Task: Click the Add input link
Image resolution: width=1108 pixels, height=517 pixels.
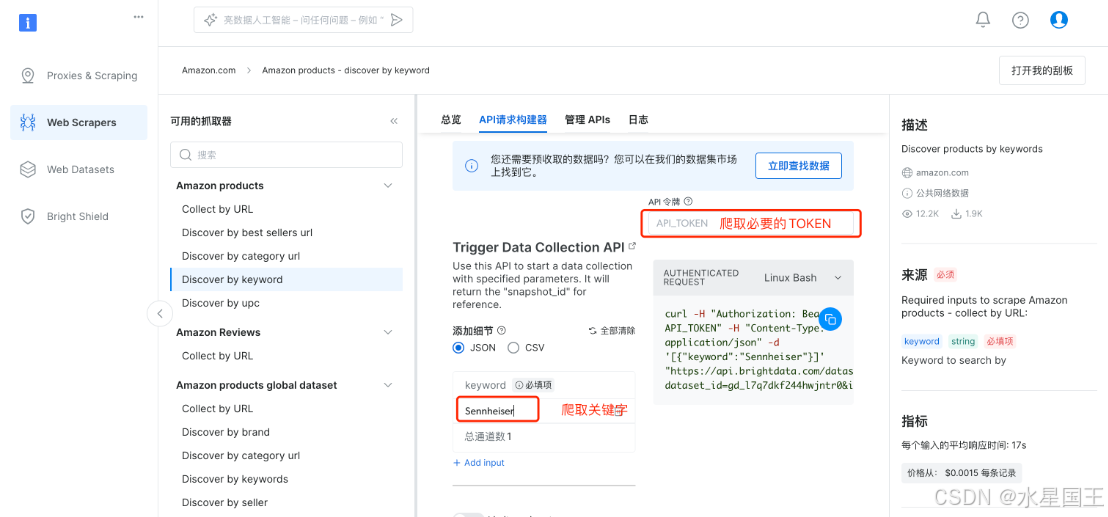Action: coord(478,463)
